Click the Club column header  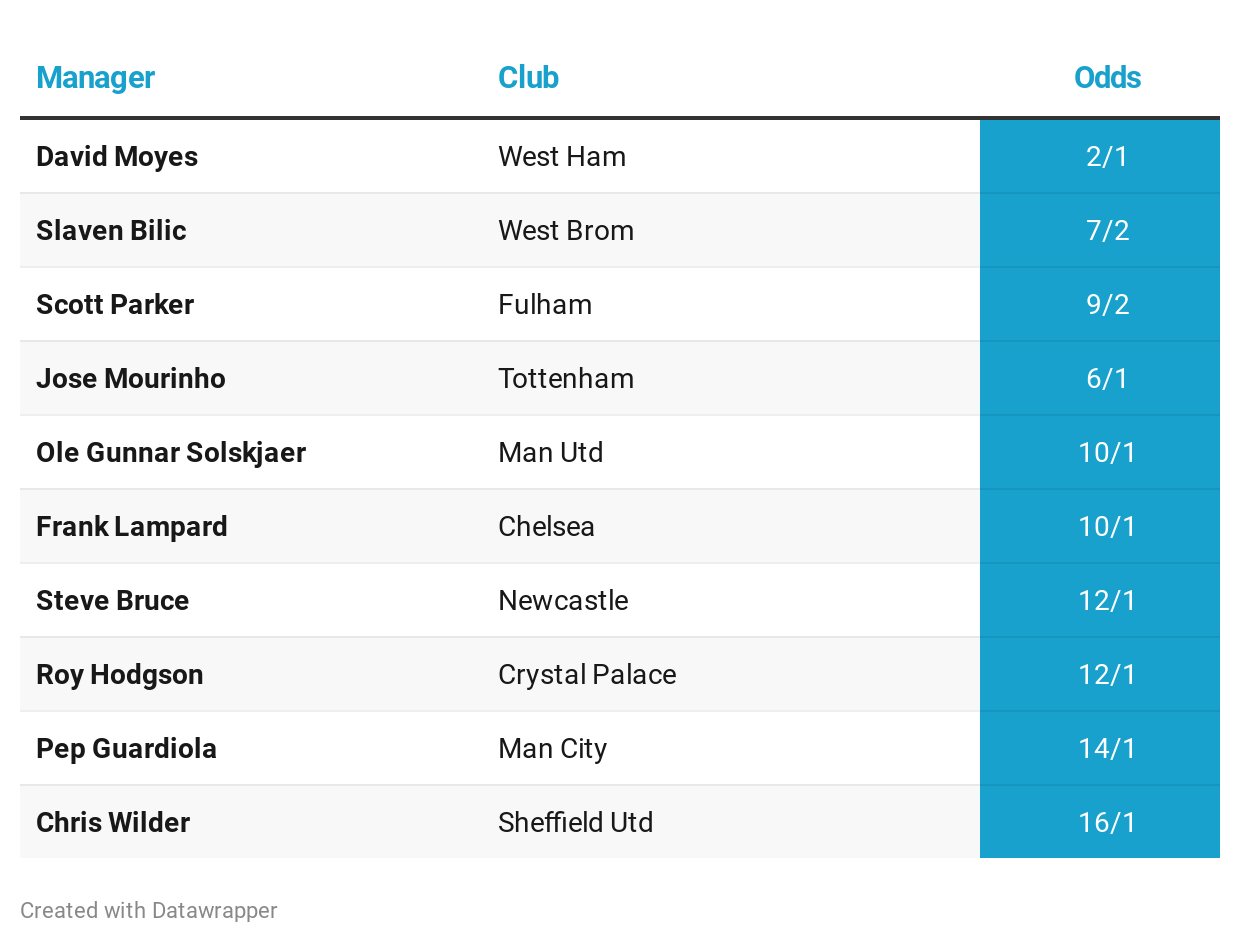[528, 77]
